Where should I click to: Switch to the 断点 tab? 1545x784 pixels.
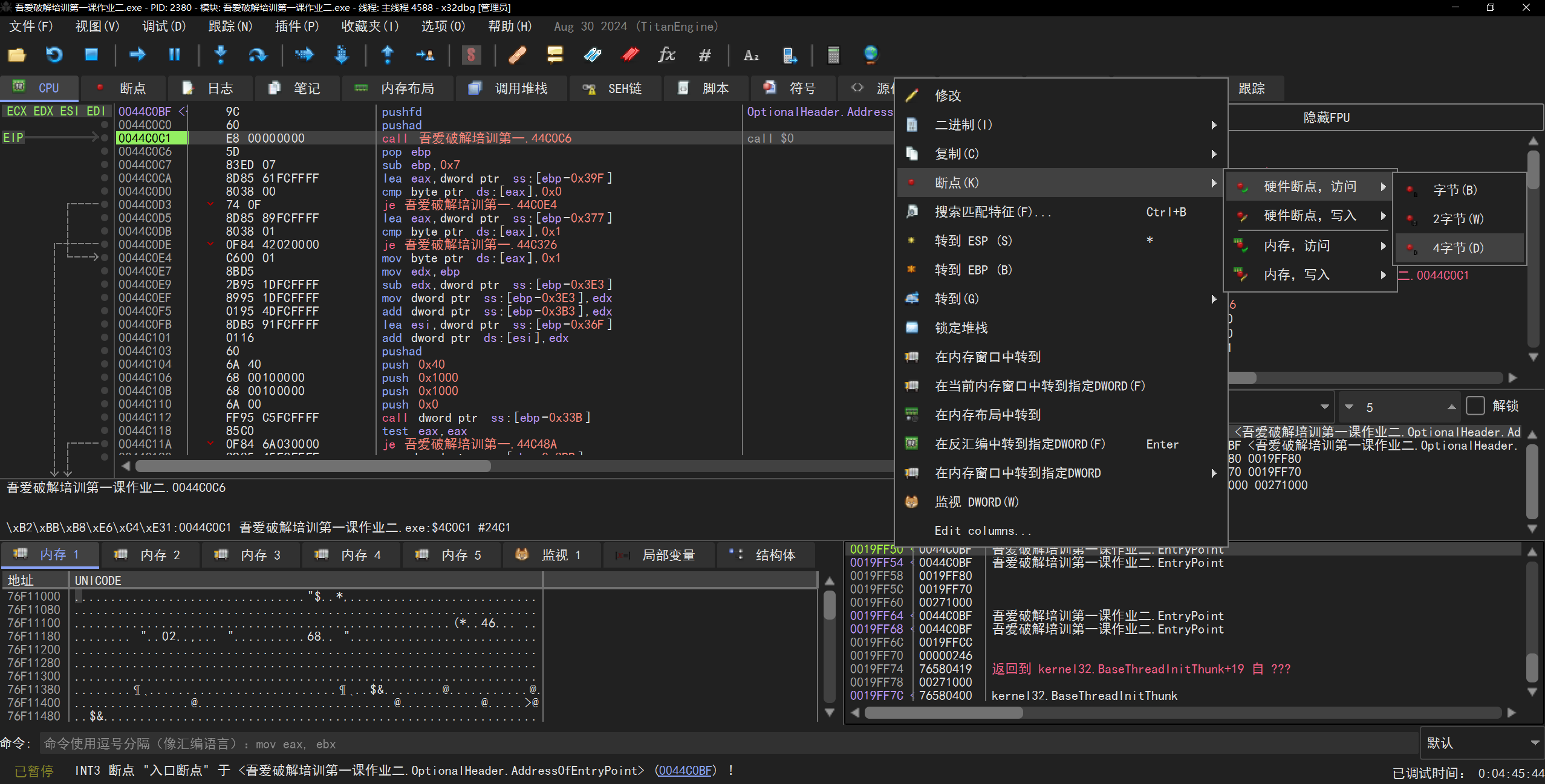tap(123, 88)
